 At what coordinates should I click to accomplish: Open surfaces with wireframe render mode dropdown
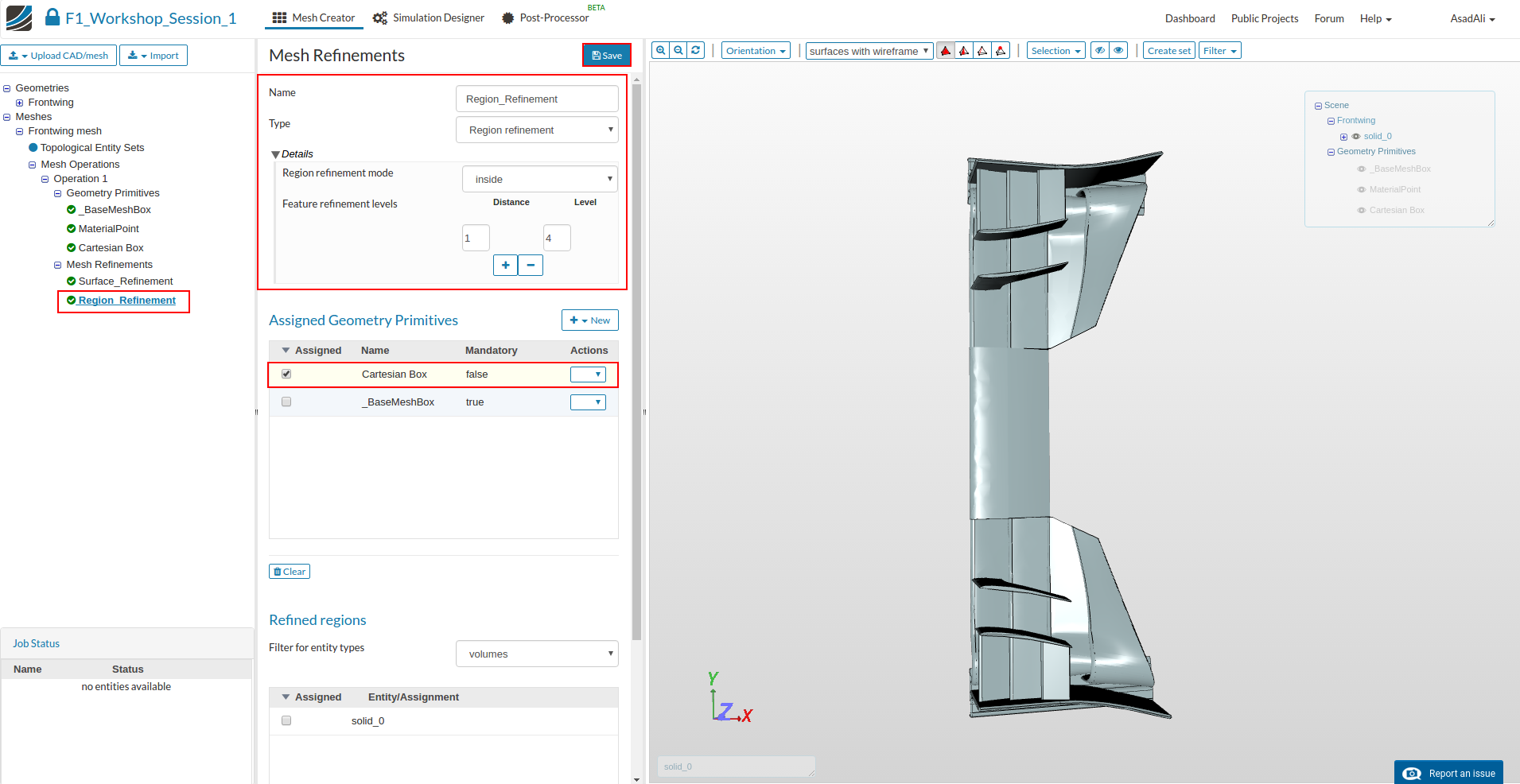[869, 51]
